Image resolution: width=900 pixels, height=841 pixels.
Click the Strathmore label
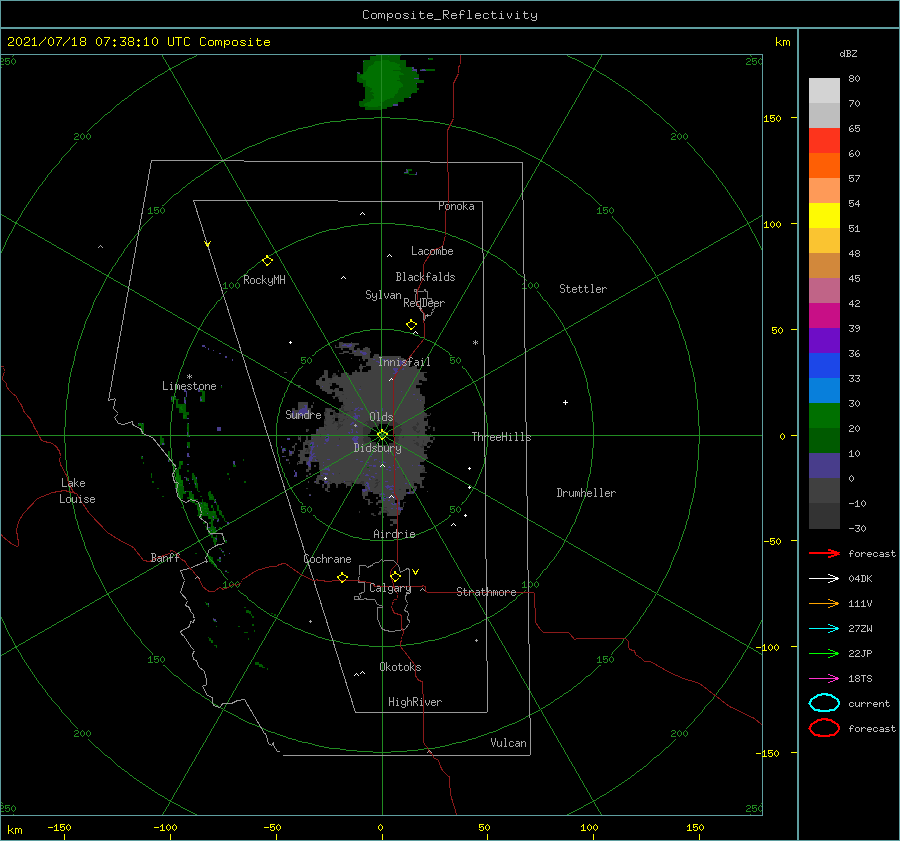[486, 592]
